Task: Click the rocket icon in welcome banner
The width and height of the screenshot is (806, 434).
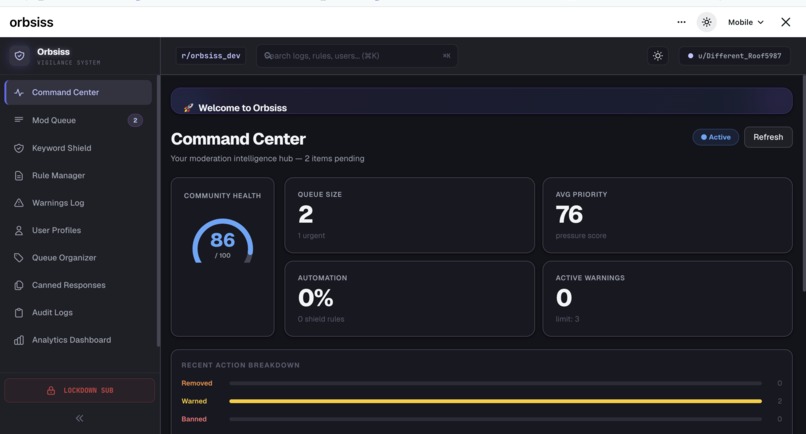Action: pos(189,107)
